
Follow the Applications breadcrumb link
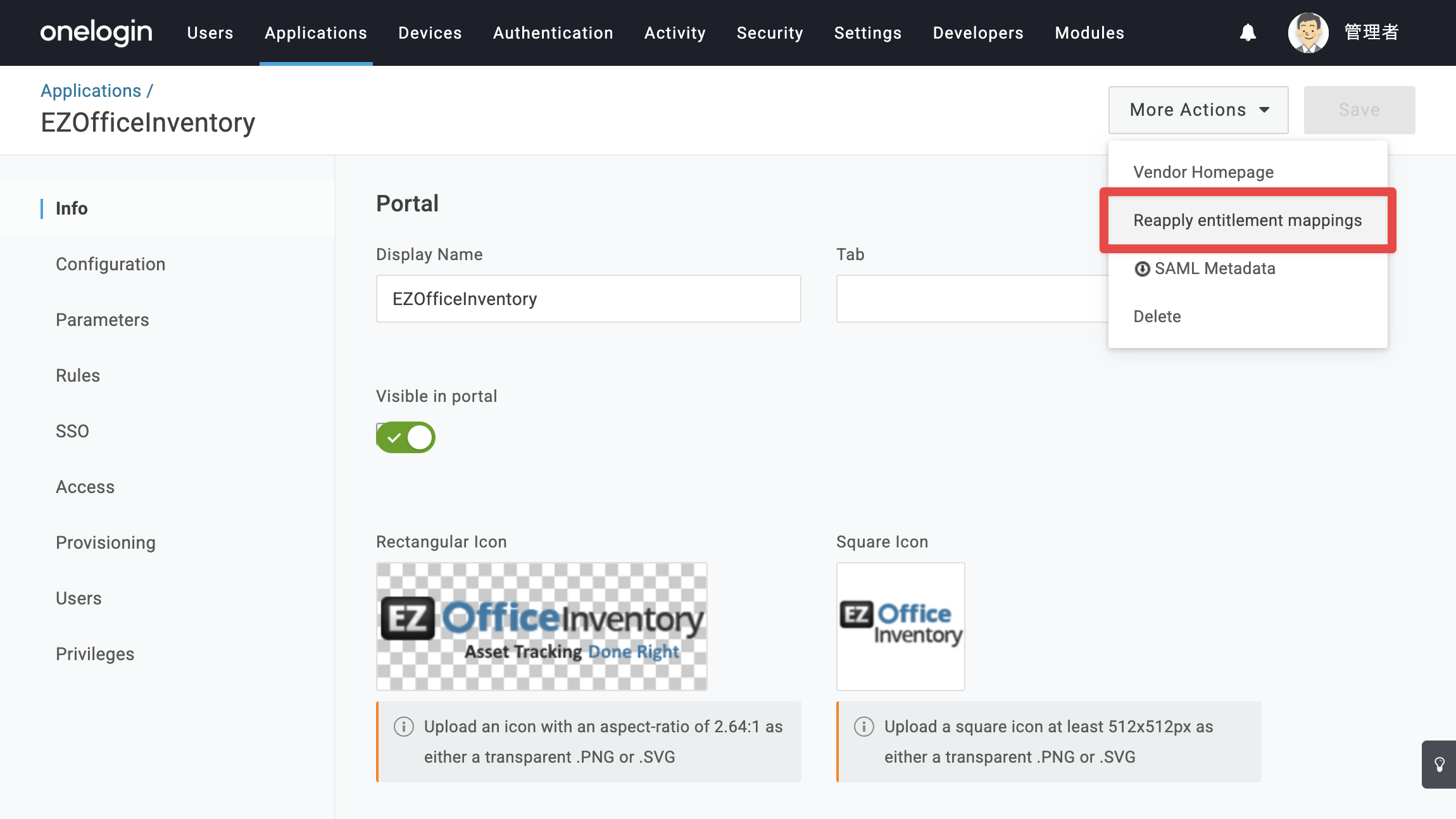91,91
